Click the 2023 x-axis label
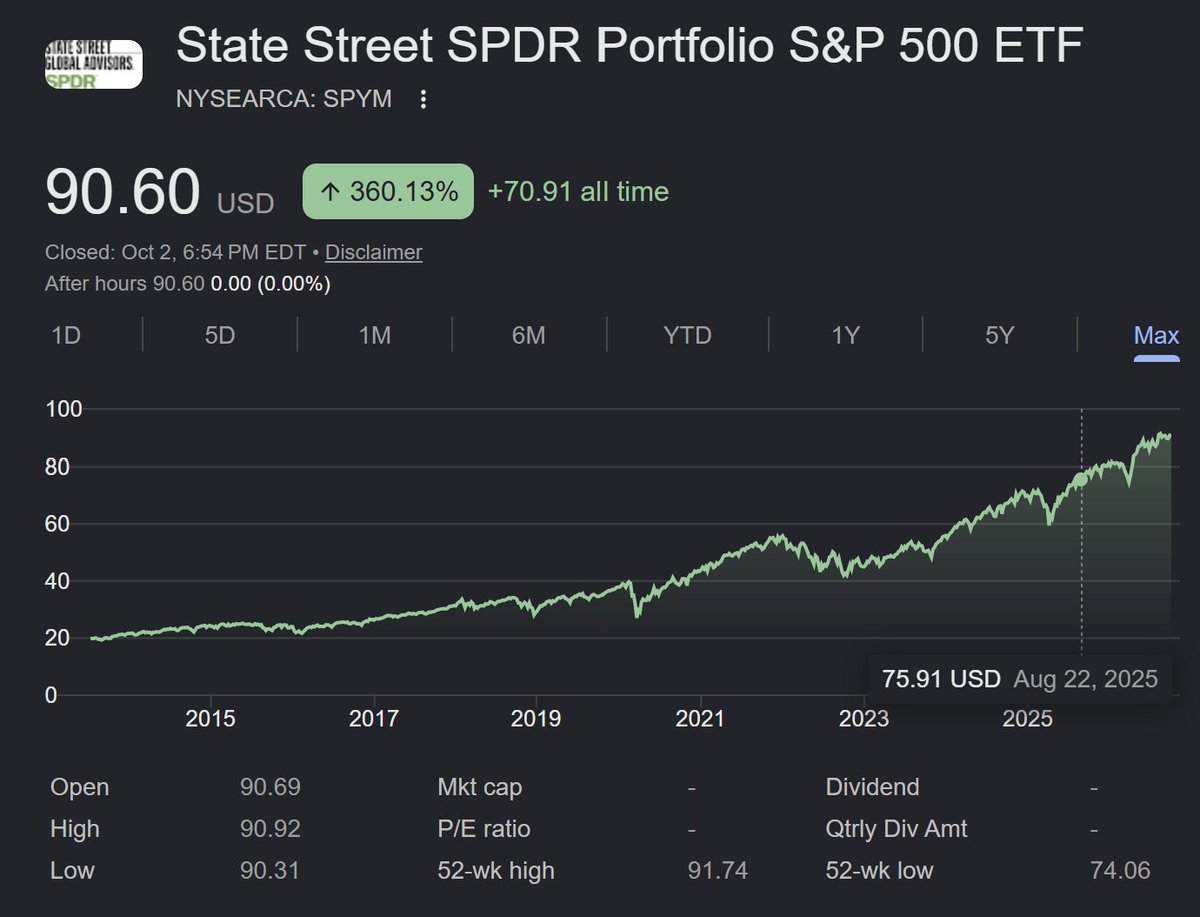Screen dimensions: 1200x917 click(x=864, y=719)
